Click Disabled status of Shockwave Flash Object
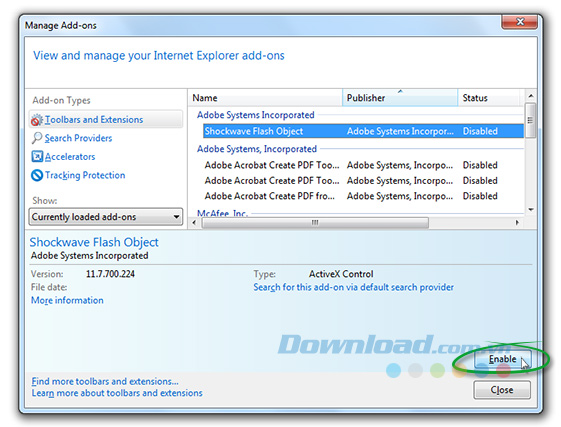The width and height of the screenshot is (561, 427). 480,131
